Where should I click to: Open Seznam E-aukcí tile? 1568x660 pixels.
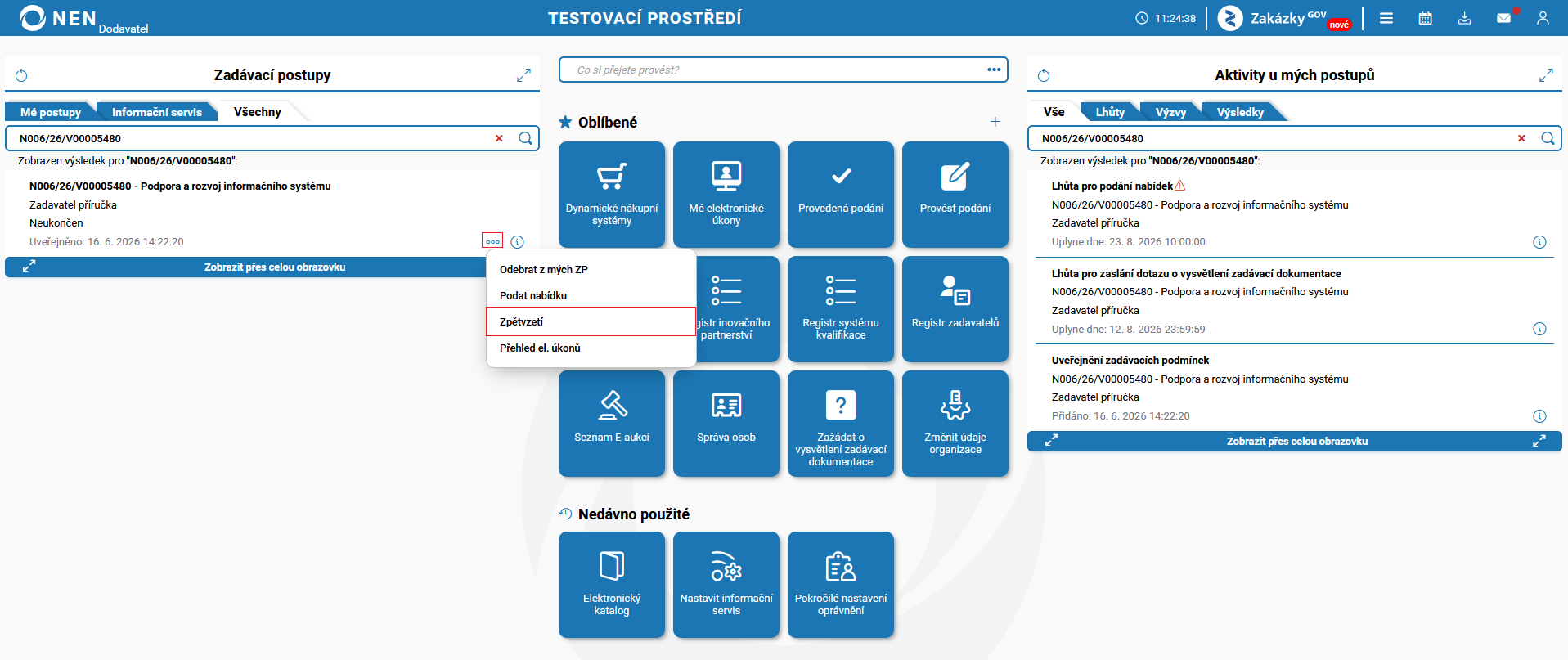[x=612, y=424]
